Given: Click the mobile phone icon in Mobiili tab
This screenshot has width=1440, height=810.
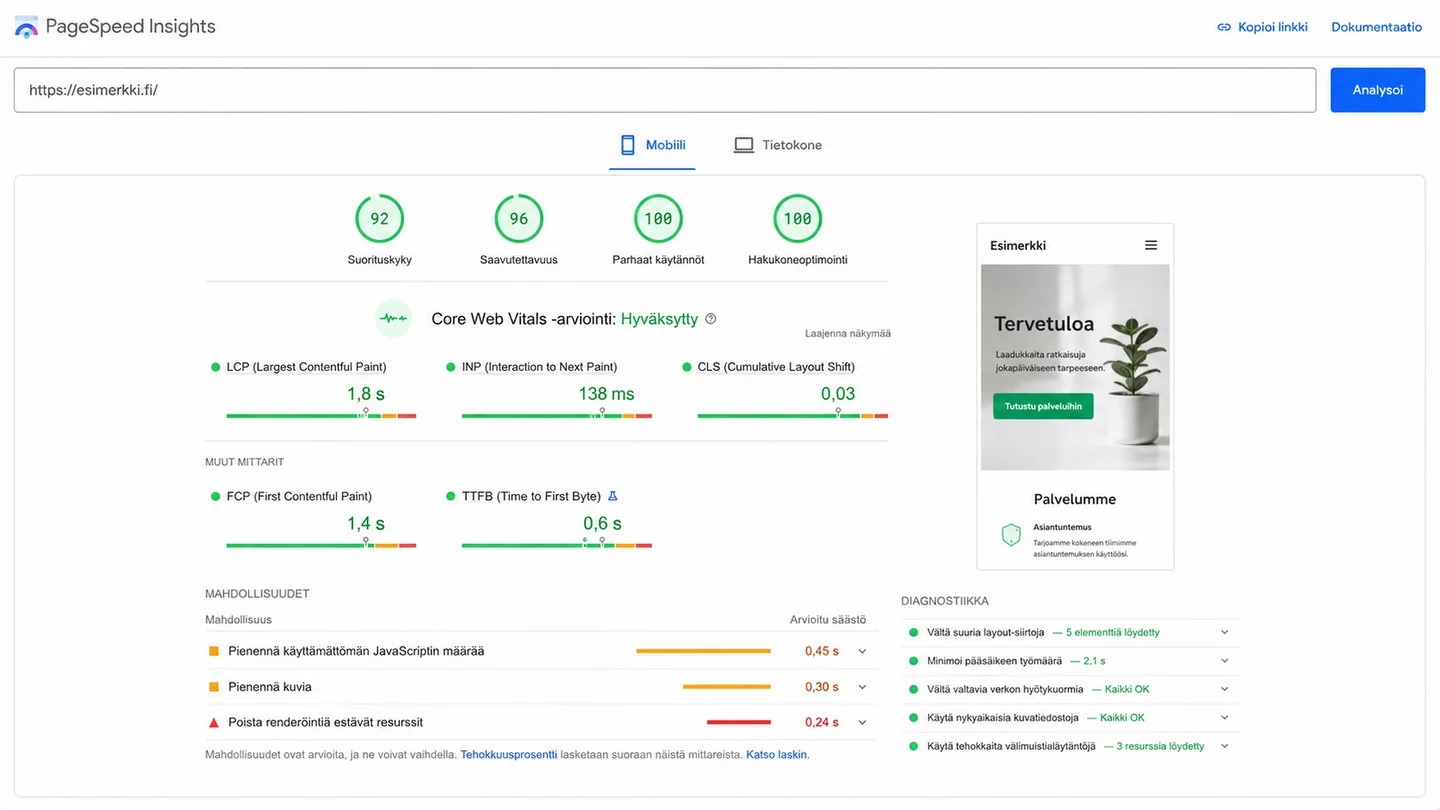Looking at the screenshot, I should click(628, 145).
